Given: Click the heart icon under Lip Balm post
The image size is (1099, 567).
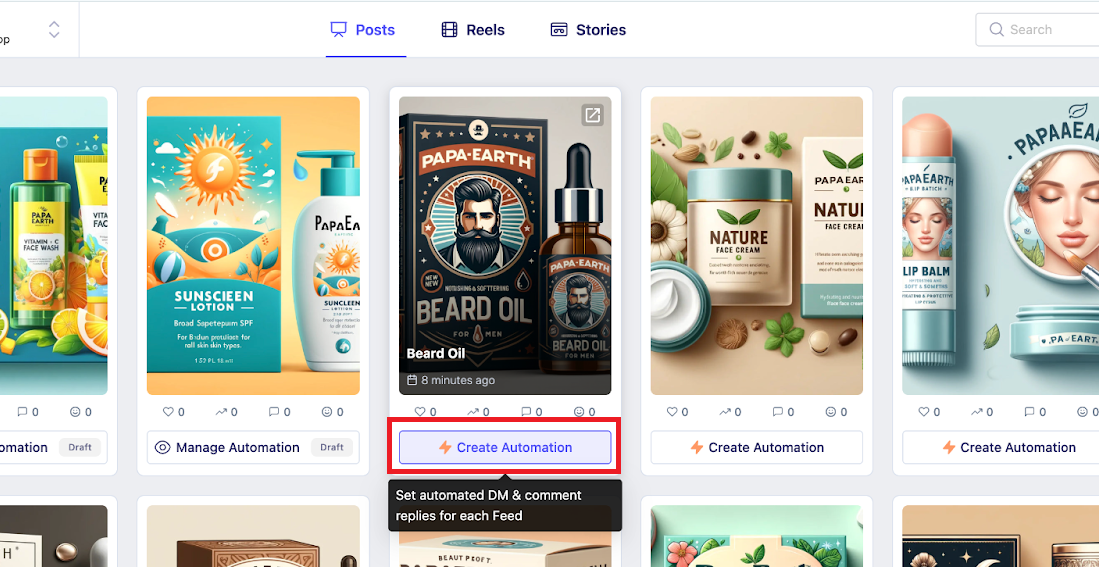Looking at the screenshot, I should [x=923, y=412].
